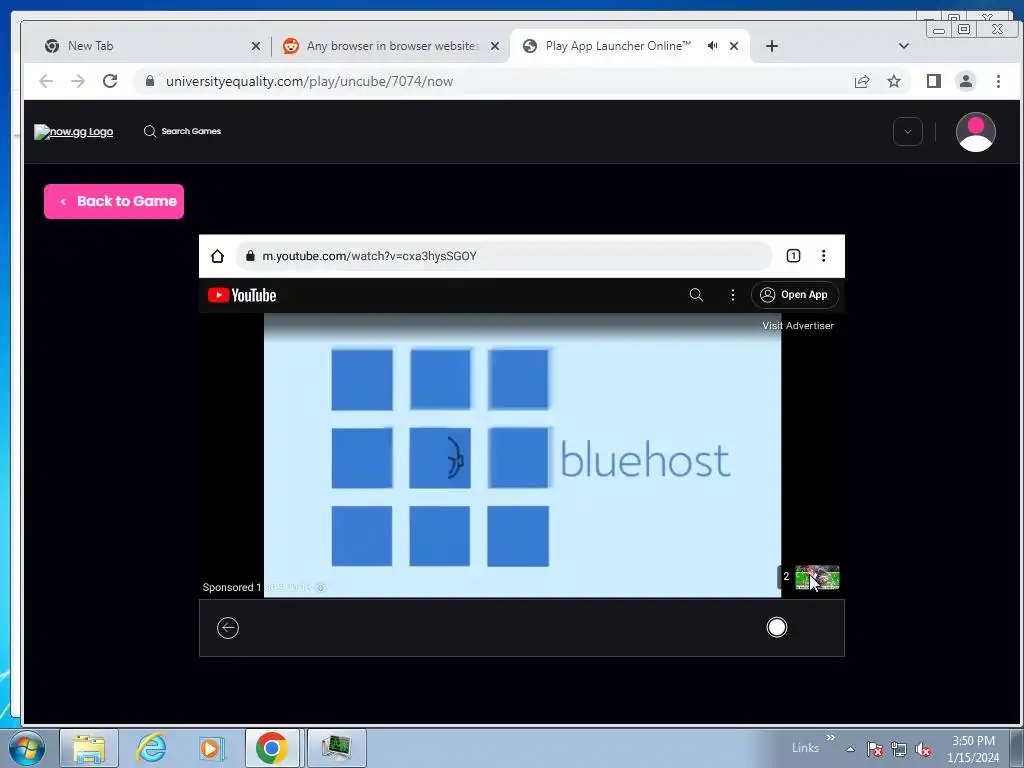The image size is (1024, 768).
Task: Expand the header dropdown chevron box
Action: point(907,131)
